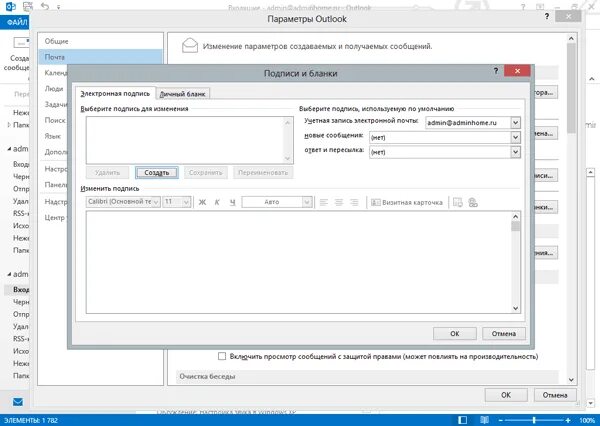Click Очистка беседы section header

[x=367, y=376]
